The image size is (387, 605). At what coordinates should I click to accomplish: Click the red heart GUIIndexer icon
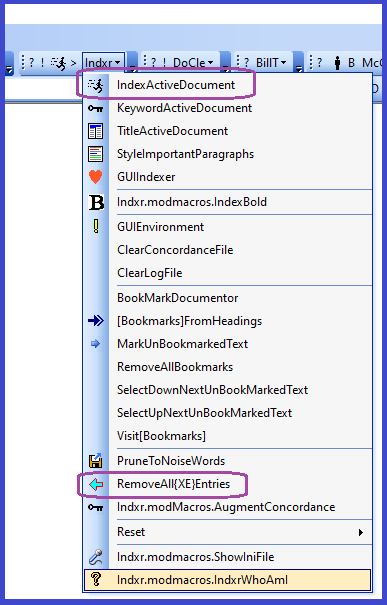coord(95,177)
